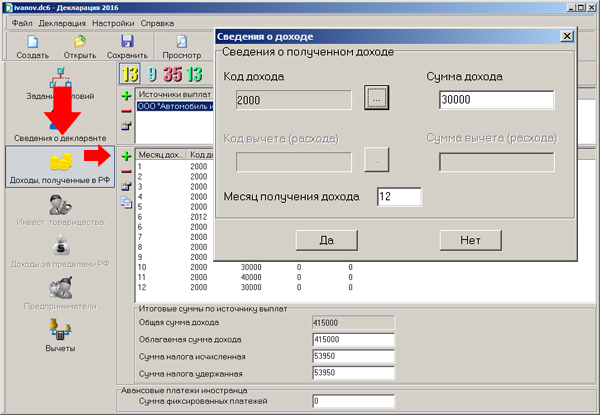The width and height of the screenshot is (600, 415).
Task: Cancel the income dialog with Нет
Action: (470, 240)
